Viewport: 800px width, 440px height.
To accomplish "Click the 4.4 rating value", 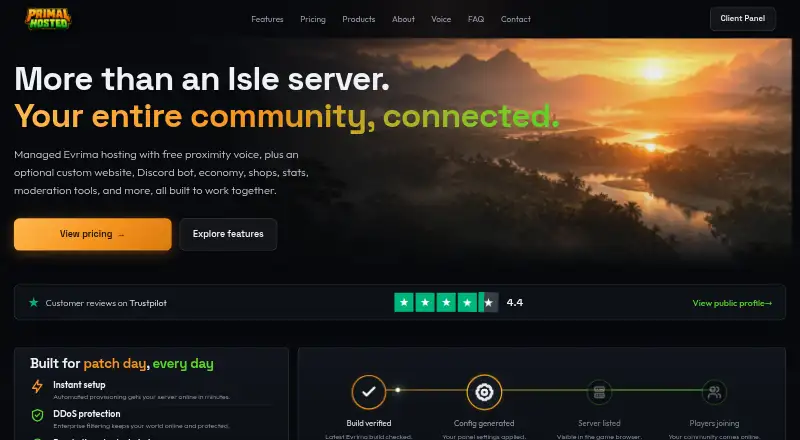I will 515,303.
